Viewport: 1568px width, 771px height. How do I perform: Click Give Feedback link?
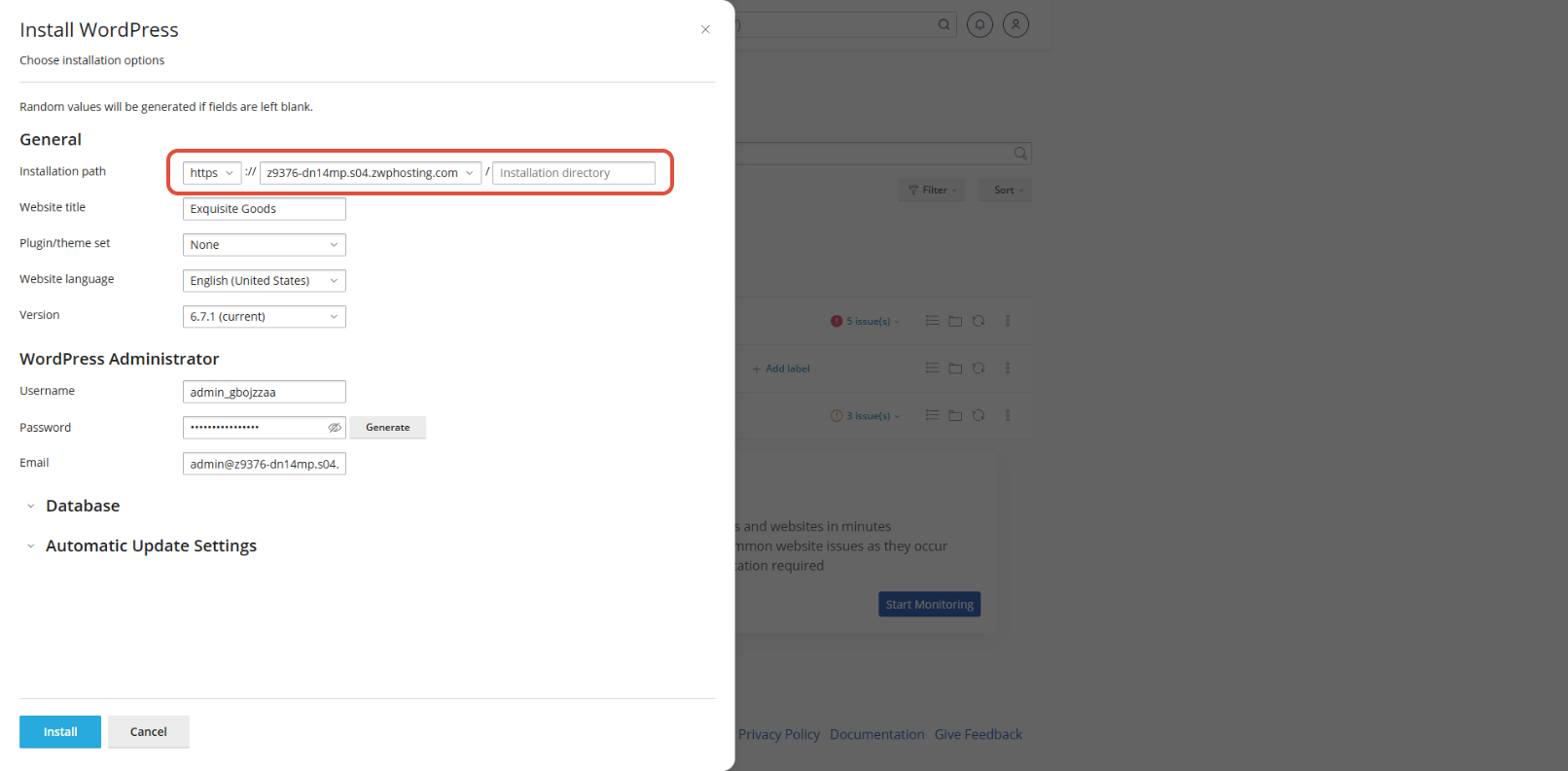coord(979,735)
